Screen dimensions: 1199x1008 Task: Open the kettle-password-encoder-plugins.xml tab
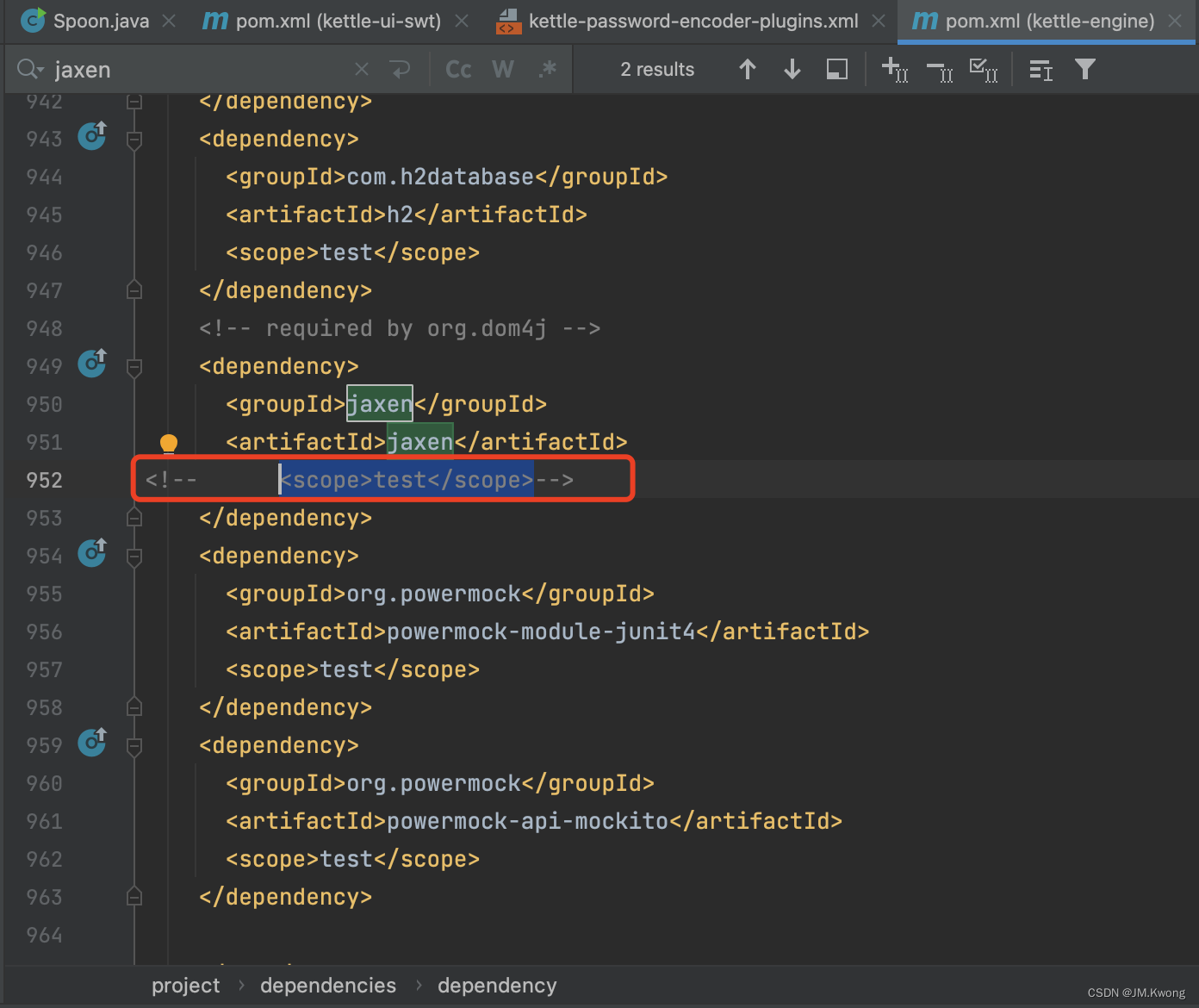pyautogui.click(x=693, y=21)
